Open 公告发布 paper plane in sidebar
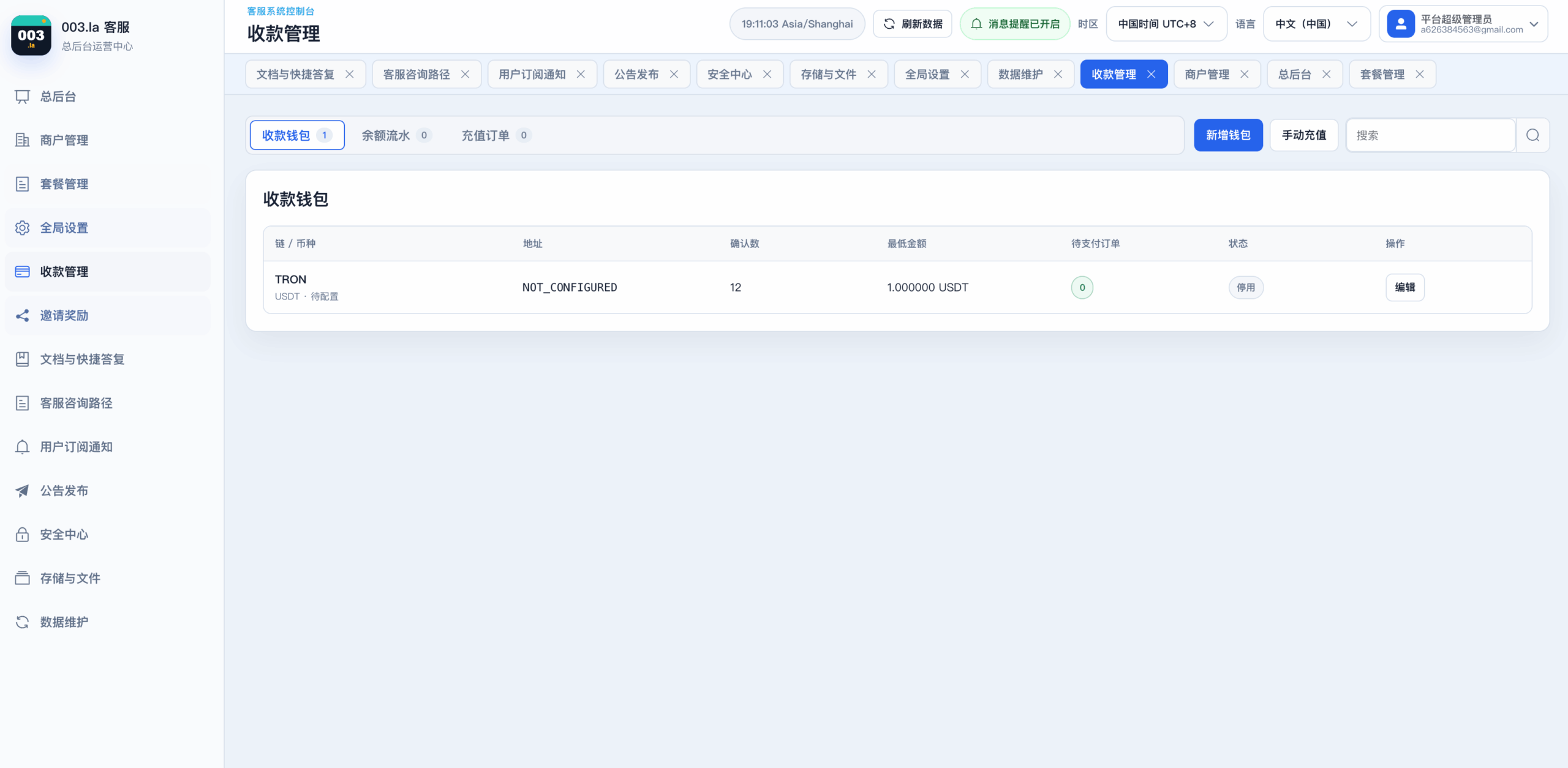1568x768 pixels. click(x=22, y=491)
